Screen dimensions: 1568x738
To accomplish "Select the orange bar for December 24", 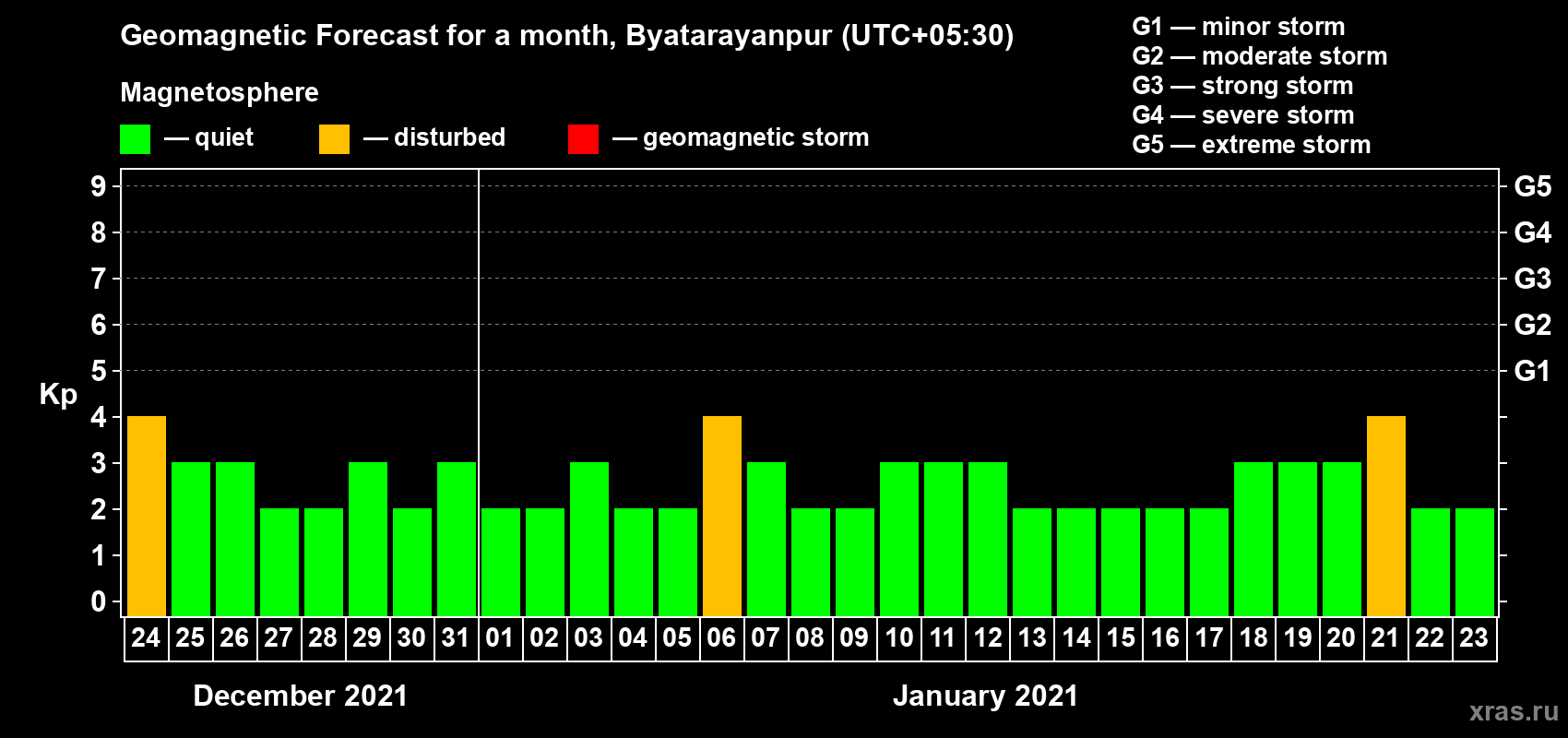I will pyautogui.click(x=147, y=516).
